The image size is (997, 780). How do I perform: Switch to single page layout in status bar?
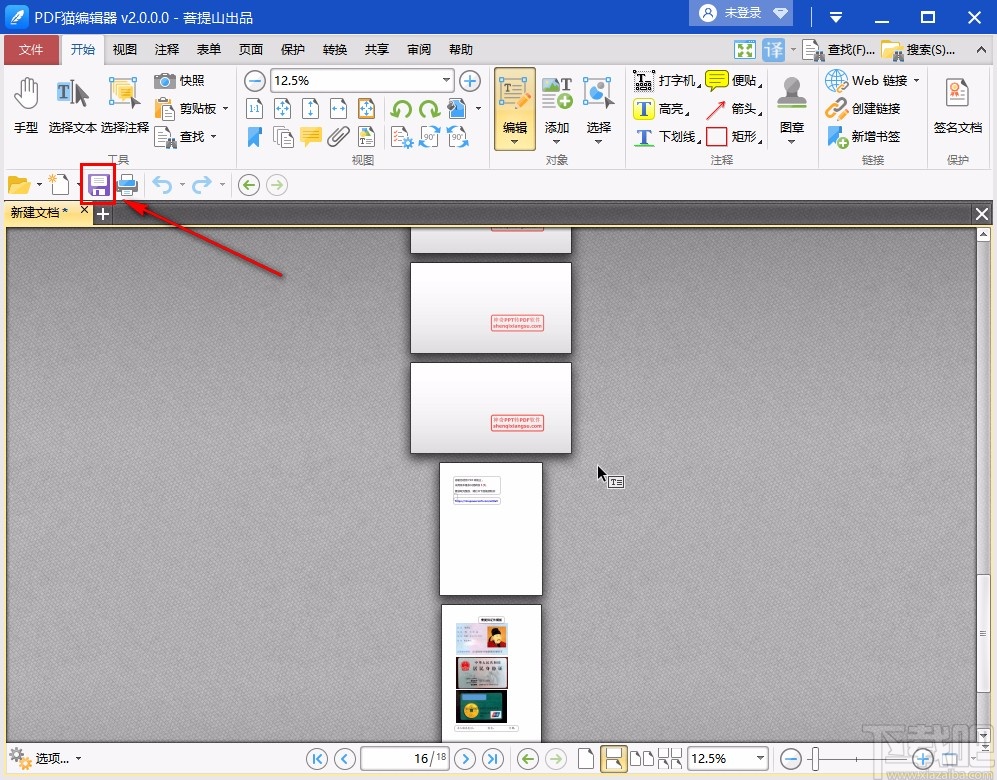586,758
